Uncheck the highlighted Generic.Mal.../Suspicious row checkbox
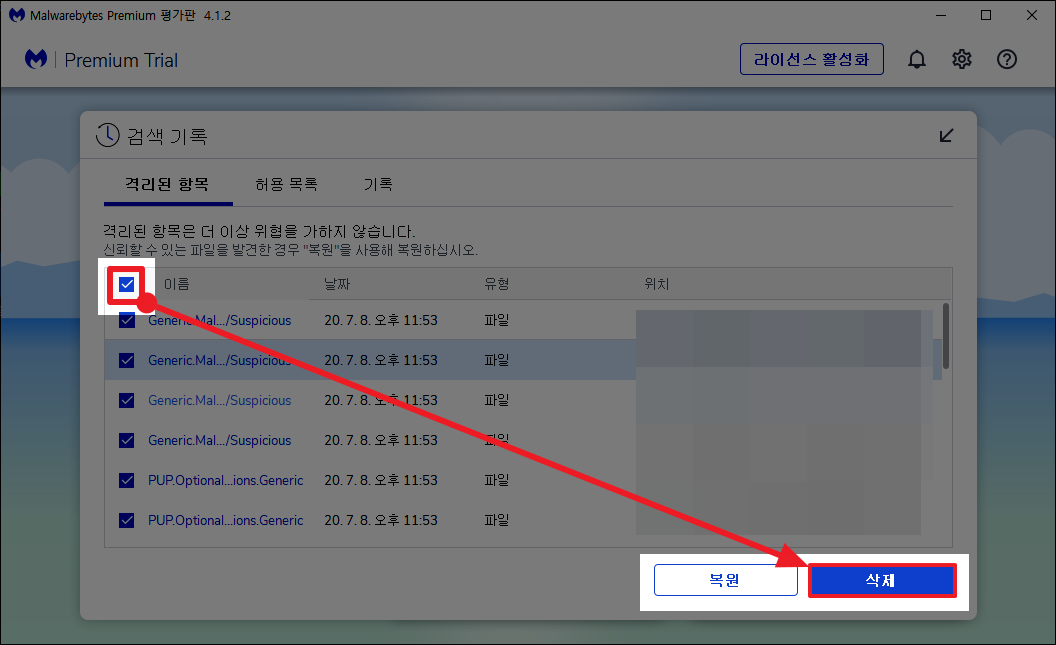The width and height of the screenshot is (1056, 645). [126, 360]
